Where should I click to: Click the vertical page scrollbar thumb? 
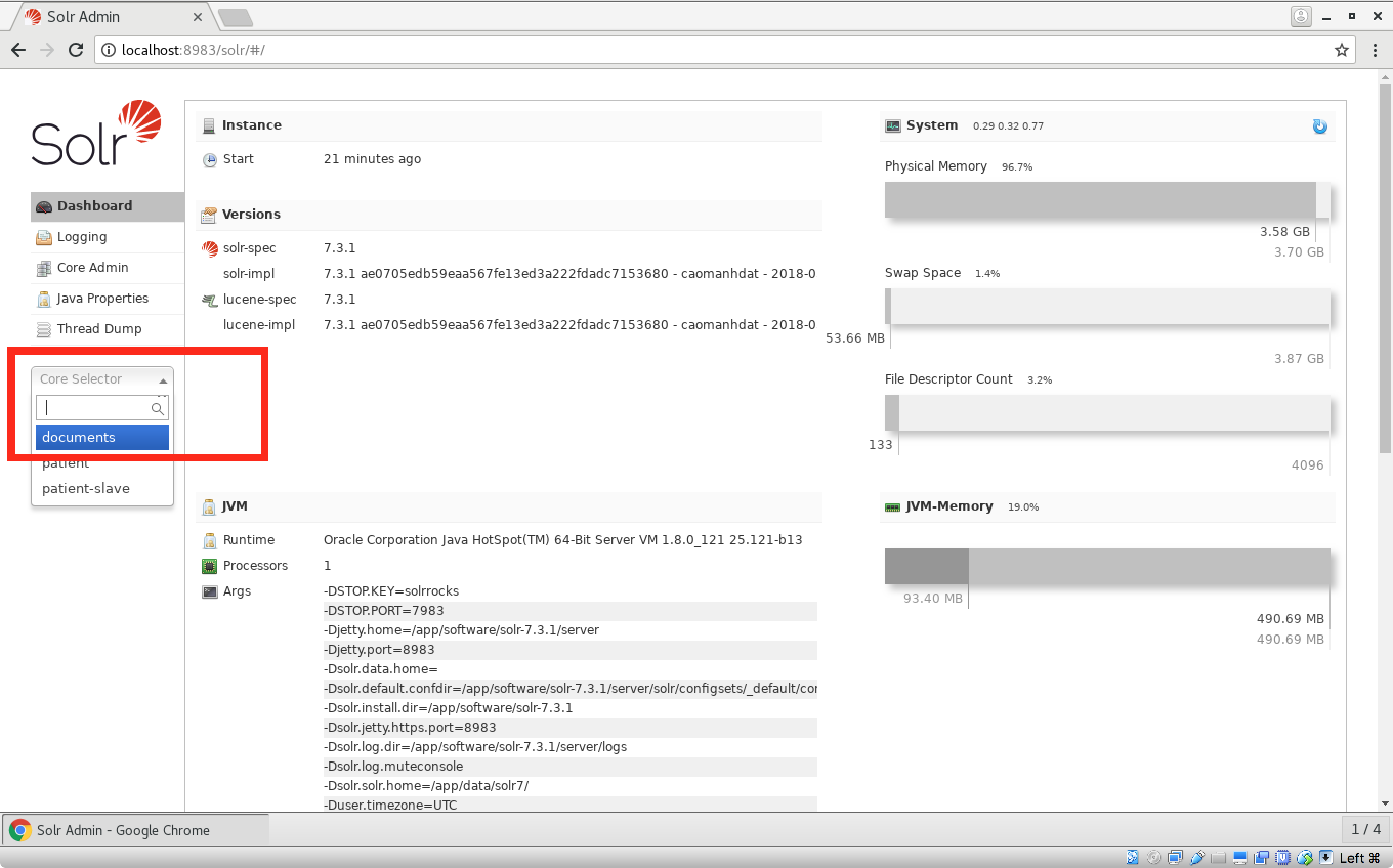point(1385,268)
